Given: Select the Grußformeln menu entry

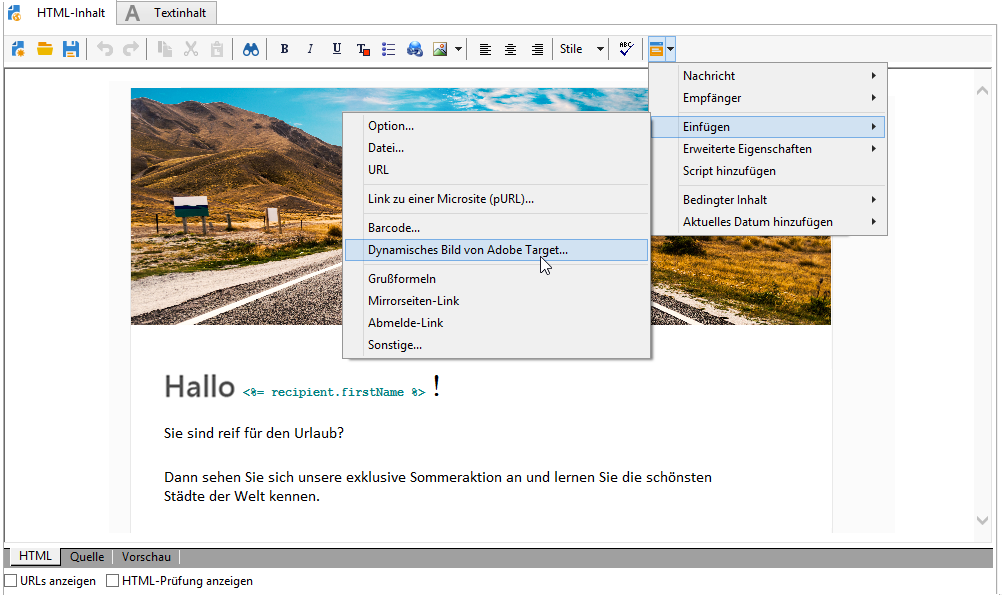Looking at the screenshot, I should [x=496, y=279].
